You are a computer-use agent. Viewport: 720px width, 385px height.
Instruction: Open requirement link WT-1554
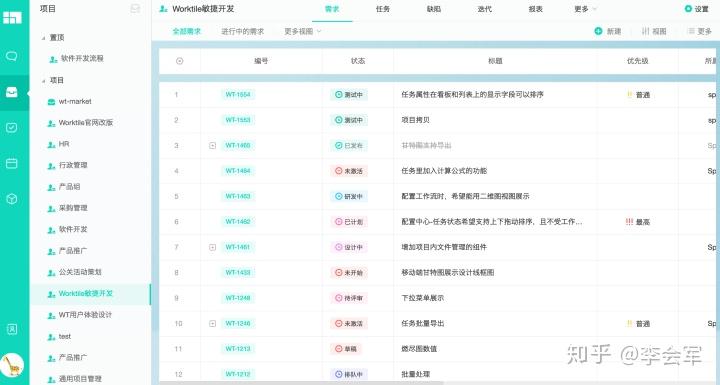pos(238,95)
